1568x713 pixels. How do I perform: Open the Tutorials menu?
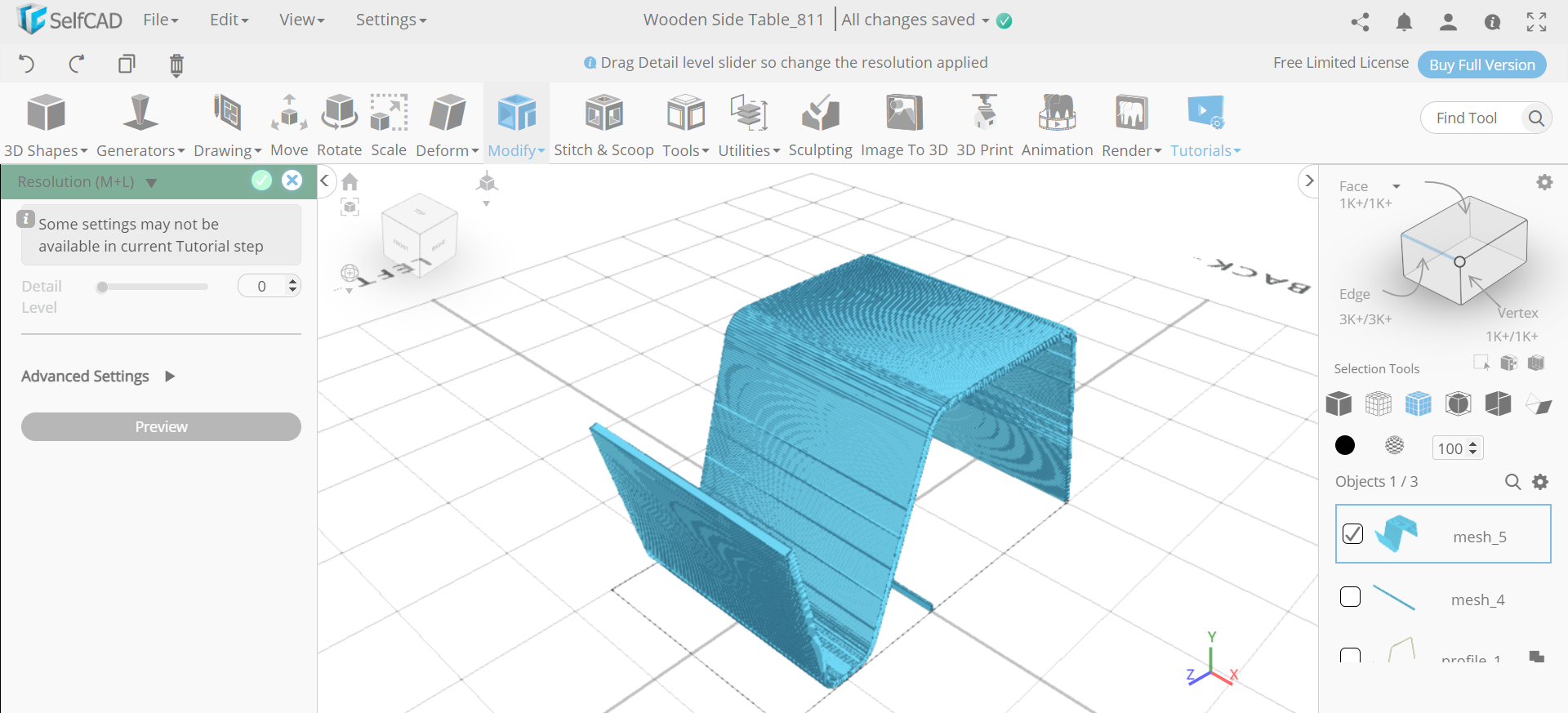tap(1205, 125)
